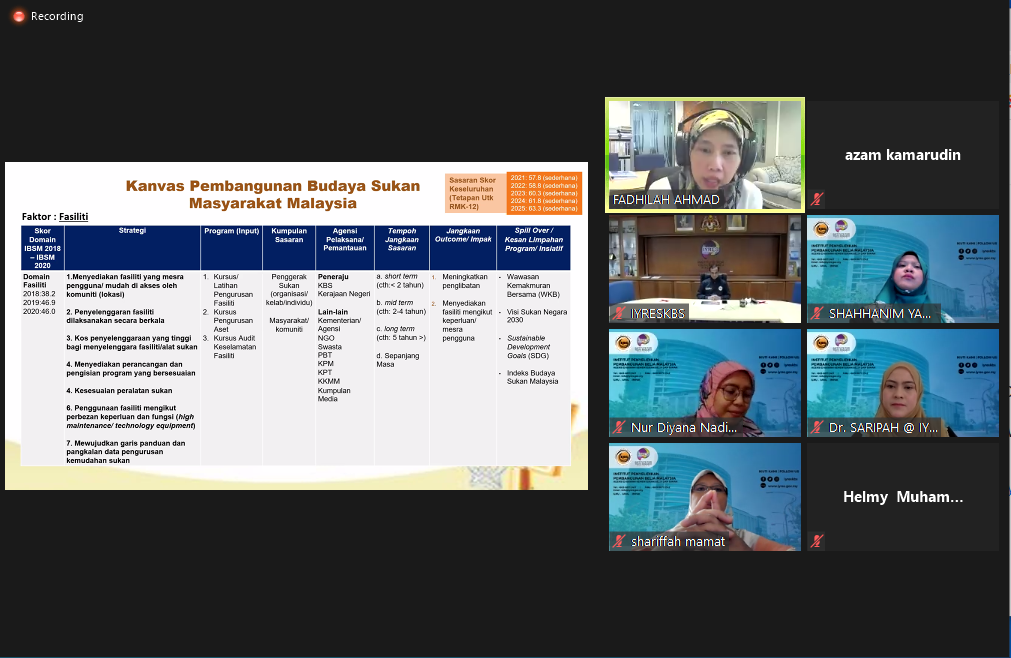Click muted mic icon beside Nur Diyana name
This screenshot has width=1011, height=658.
point(620,427)
